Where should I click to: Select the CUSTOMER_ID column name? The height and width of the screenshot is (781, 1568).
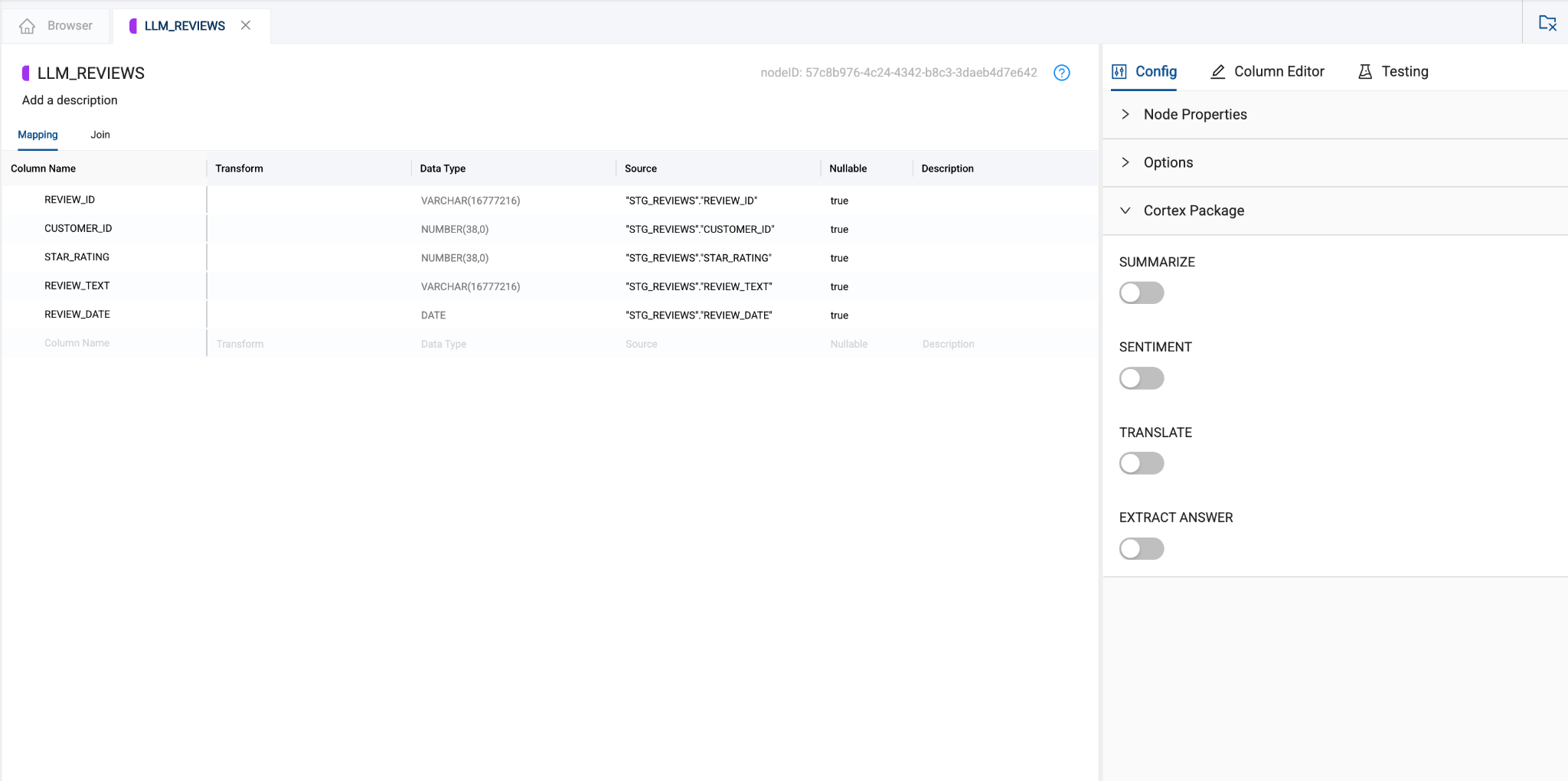click(x=78, y=228)
